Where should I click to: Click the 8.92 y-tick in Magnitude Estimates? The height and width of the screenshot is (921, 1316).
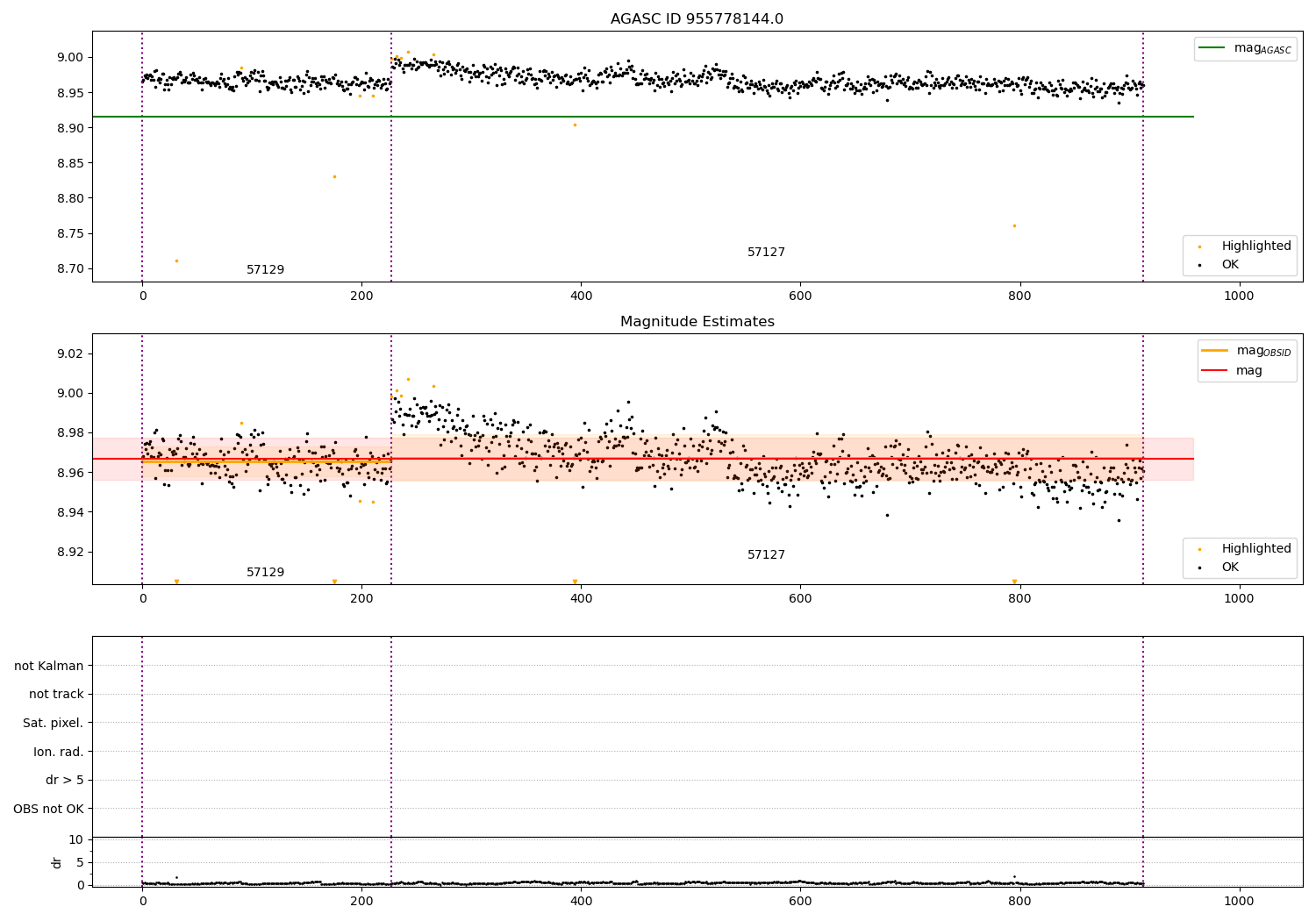[x=69, y=553]
